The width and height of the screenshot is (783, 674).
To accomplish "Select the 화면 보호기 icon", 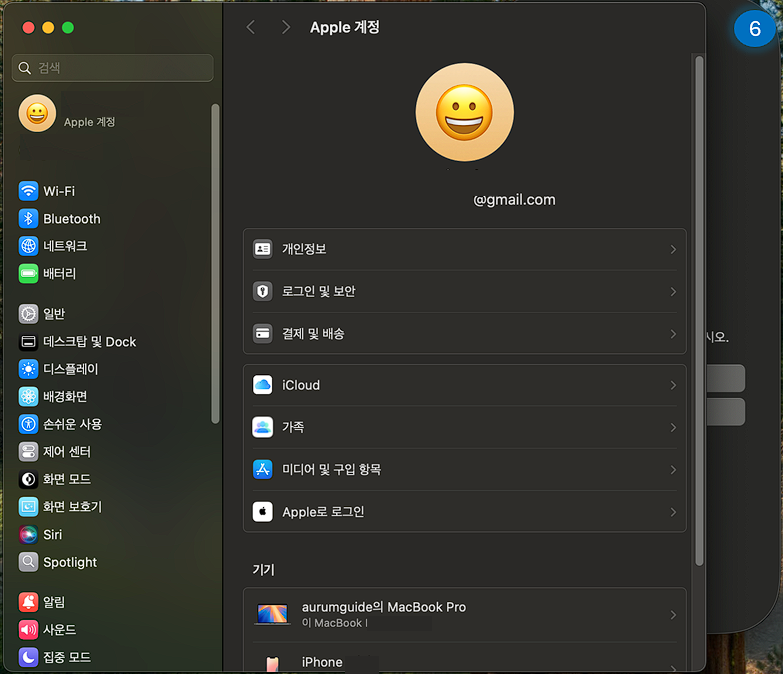I will click(x=28, y=507).
